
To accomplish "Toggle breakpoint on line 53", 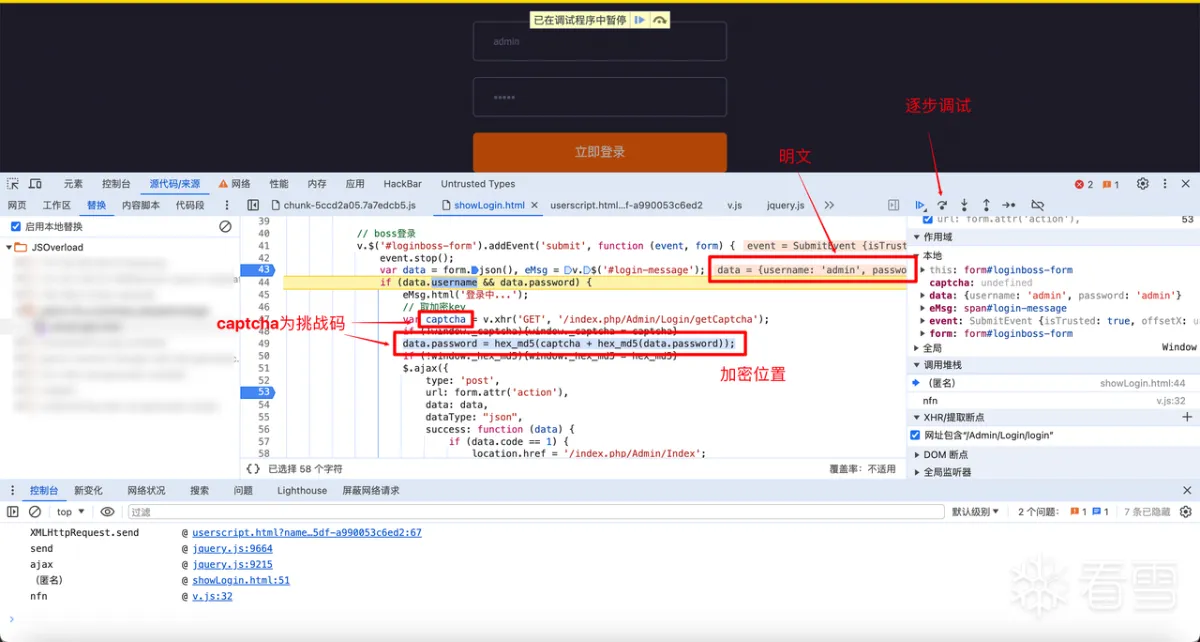I will [263, 392].
